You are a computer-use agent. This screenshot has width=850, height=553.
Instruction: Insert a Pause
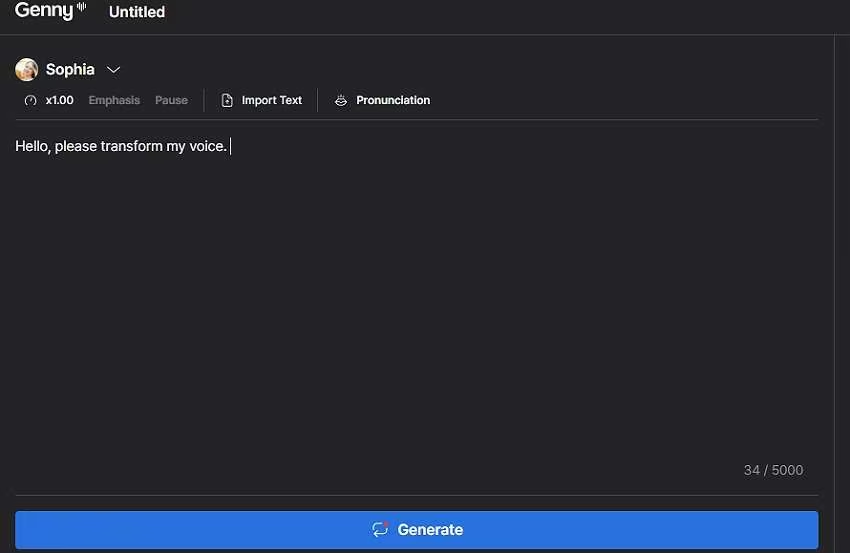(x=171, y=100)
